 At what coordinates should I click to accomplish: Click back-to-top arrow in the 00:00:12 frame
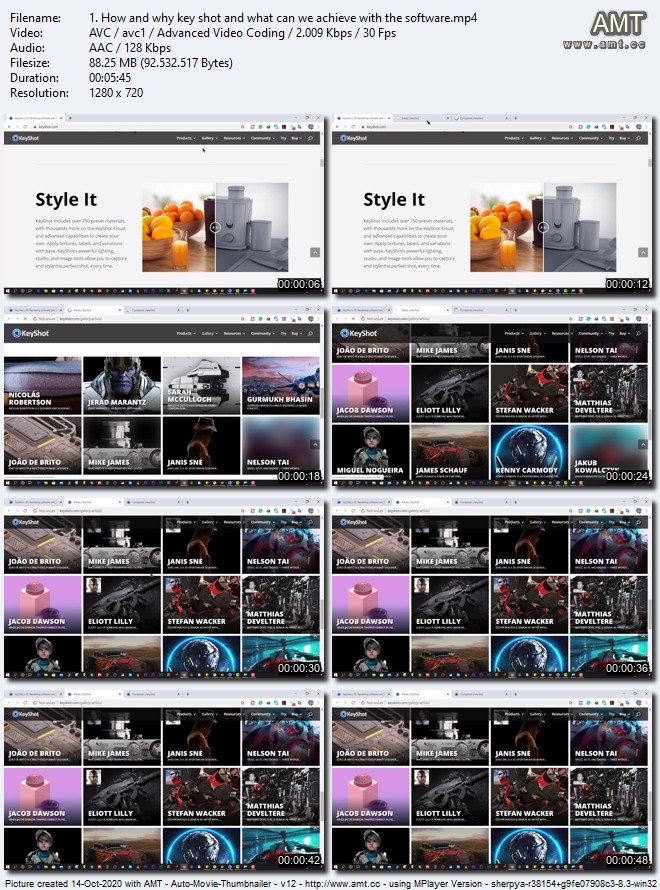click(x=643, y=252)
